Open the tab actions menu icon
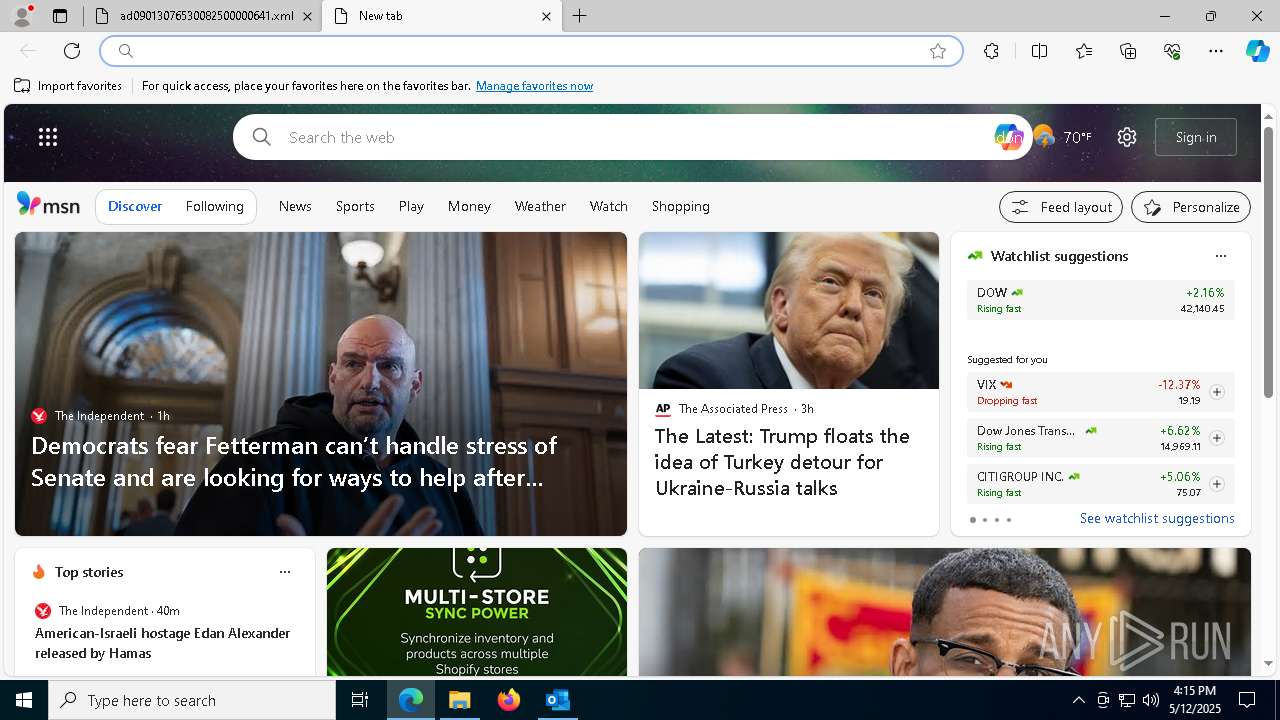Image resolution: width=1280 pixels, height=720 pixels. (60, 16)
